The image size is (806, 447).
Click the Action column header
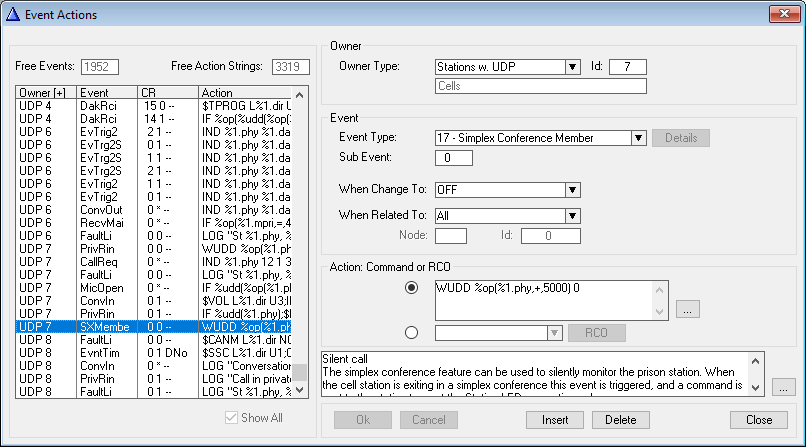pos(245,92)
